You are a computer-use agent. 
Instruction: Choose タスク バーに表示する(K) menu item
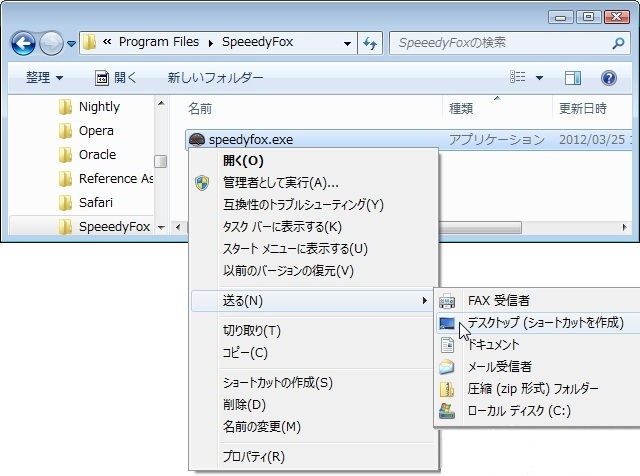point(313,227)
